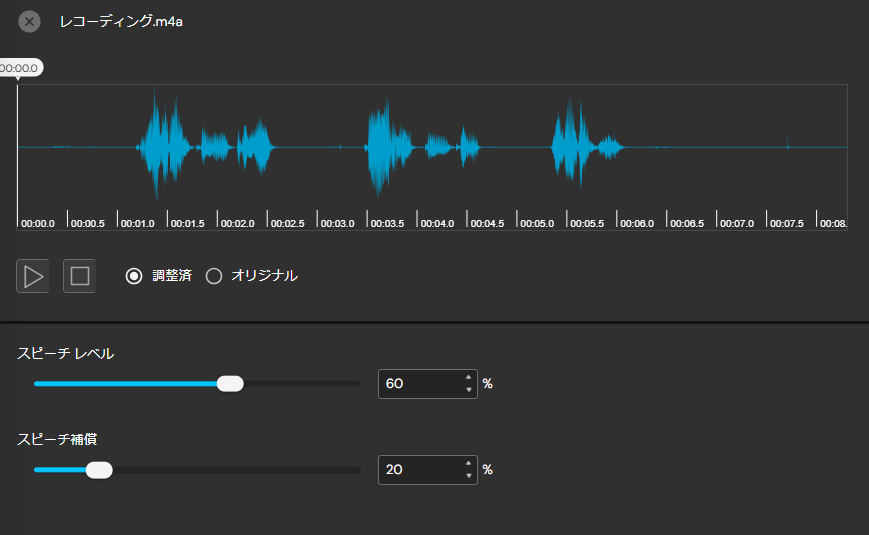
Task: Click the 00:07.0 tick on timeline ruler
Action: pyautogui.click(x=717, y=218)
